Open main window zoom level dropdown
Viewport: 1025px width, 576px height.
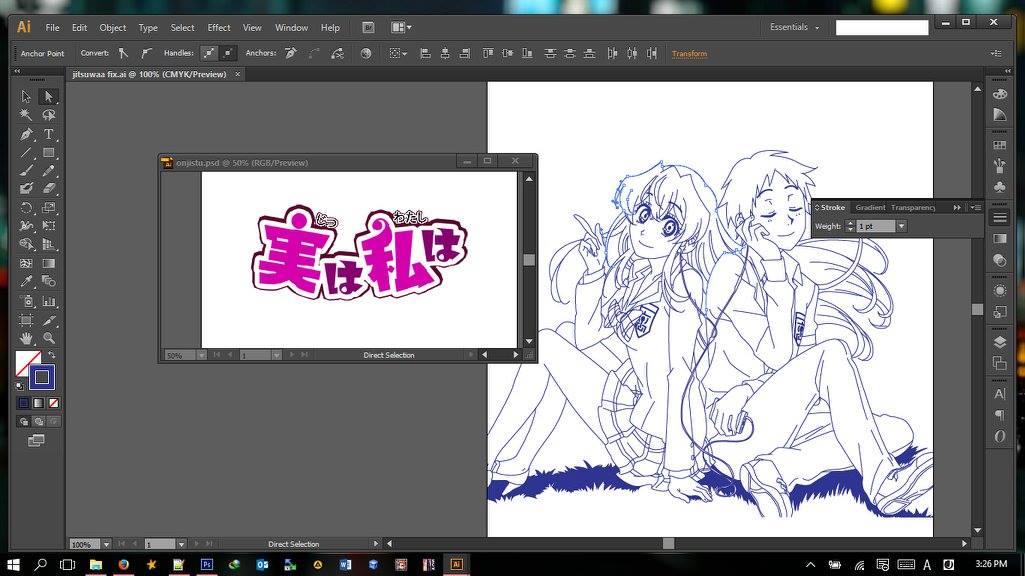pos(106,544)
